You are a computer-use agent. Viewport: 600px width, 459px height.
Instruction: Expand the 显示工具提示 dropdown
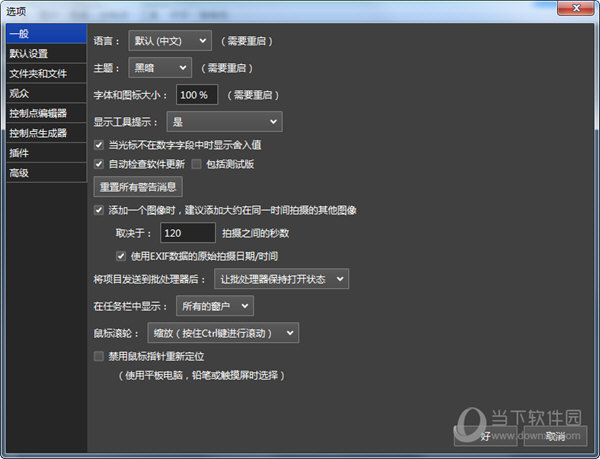point(225,122)
